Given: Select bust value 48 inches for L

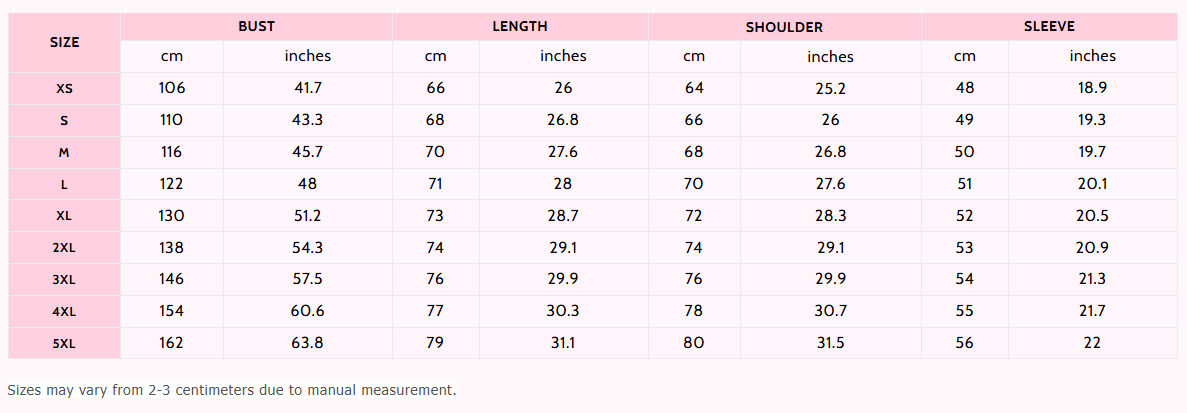Looking at the screenshot, I should [307, 184].
